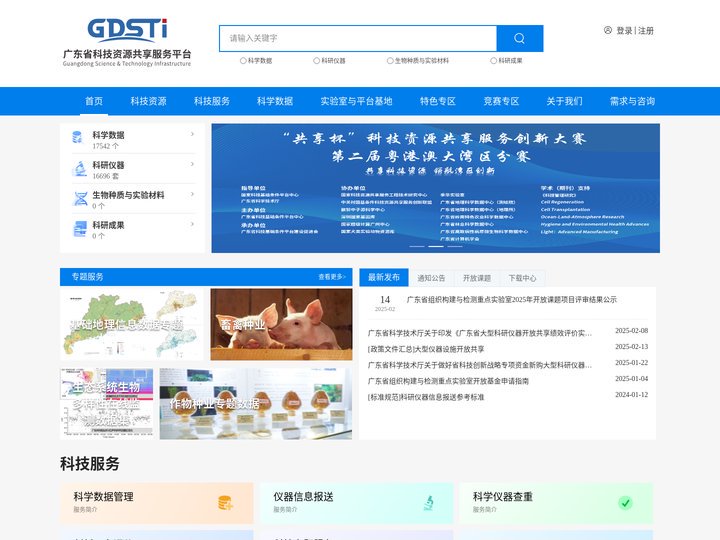
Task: Open 竞赛专区 navigation item
Action: point(501,101)
